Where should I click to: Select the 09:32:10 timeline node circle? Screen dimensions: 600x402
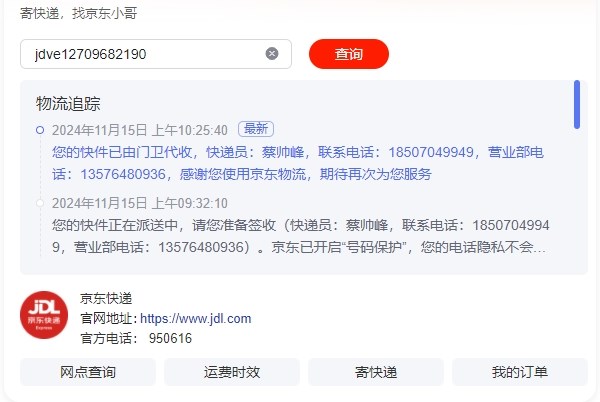(x=40, y=203)
